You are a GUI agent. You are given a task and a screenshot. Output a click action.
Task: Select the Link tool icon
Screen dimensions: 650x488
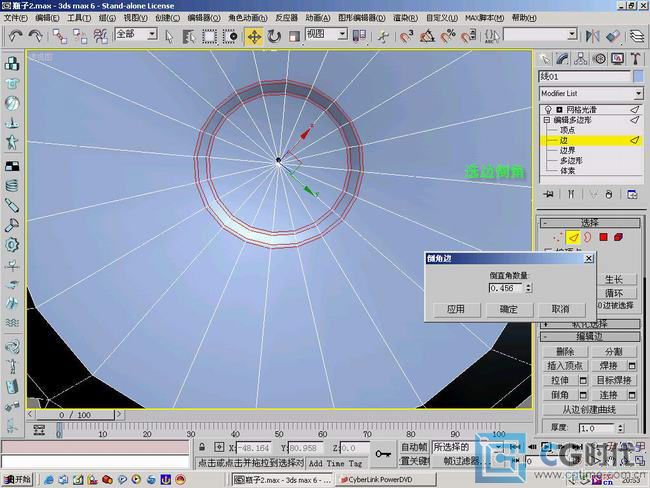pyautogui.click(x=59, y=36)
